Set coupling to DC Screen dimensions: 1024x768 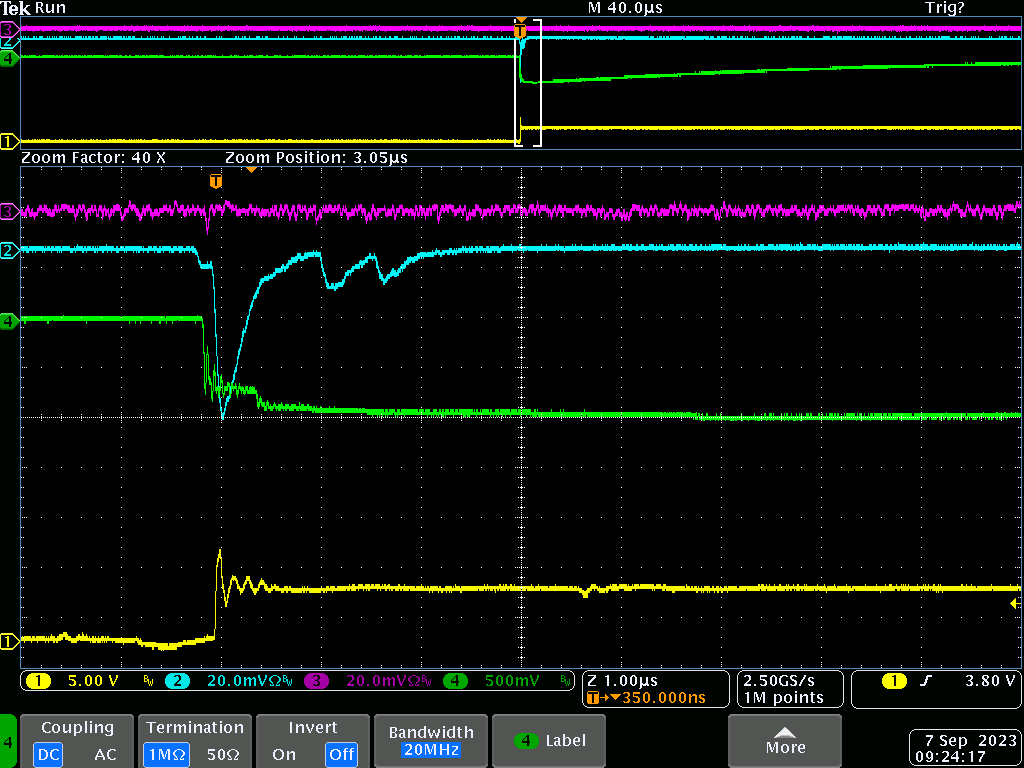(x=48, y=754)
